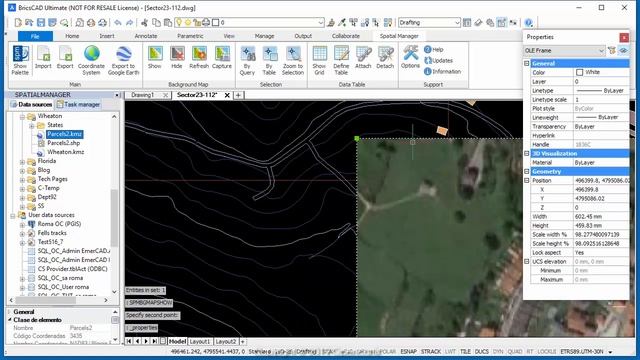This screenshot has width=640, height=360.
Task: Click Export to Google Earth icon
Action: [123, 60]
